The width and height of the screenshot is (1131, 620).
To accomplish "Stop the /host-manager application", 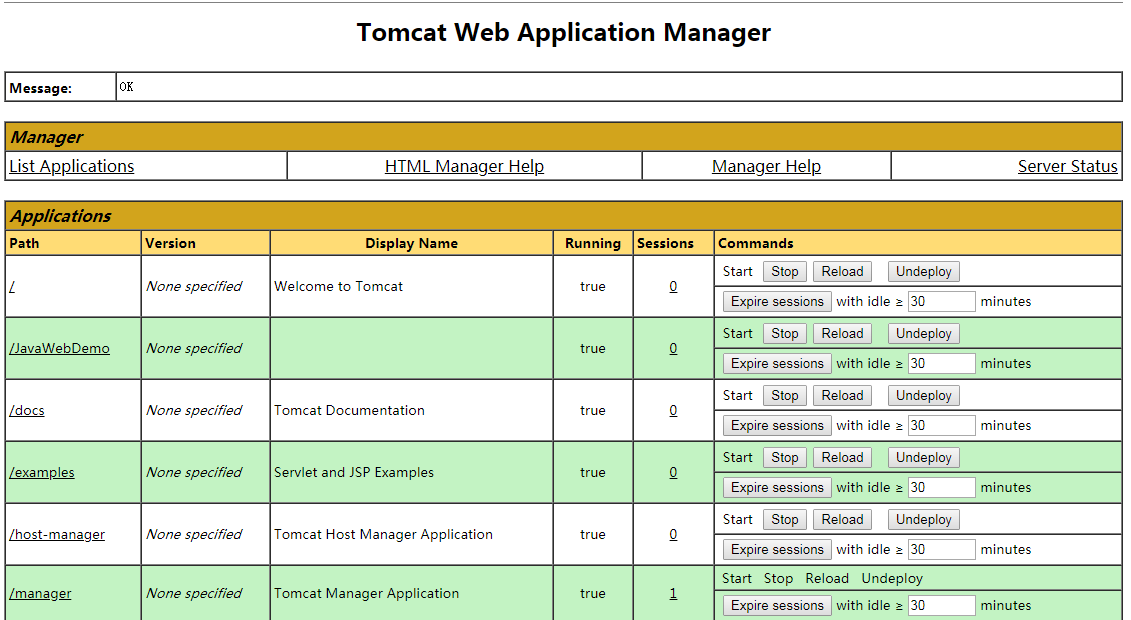I will click(x=785, y=520).
